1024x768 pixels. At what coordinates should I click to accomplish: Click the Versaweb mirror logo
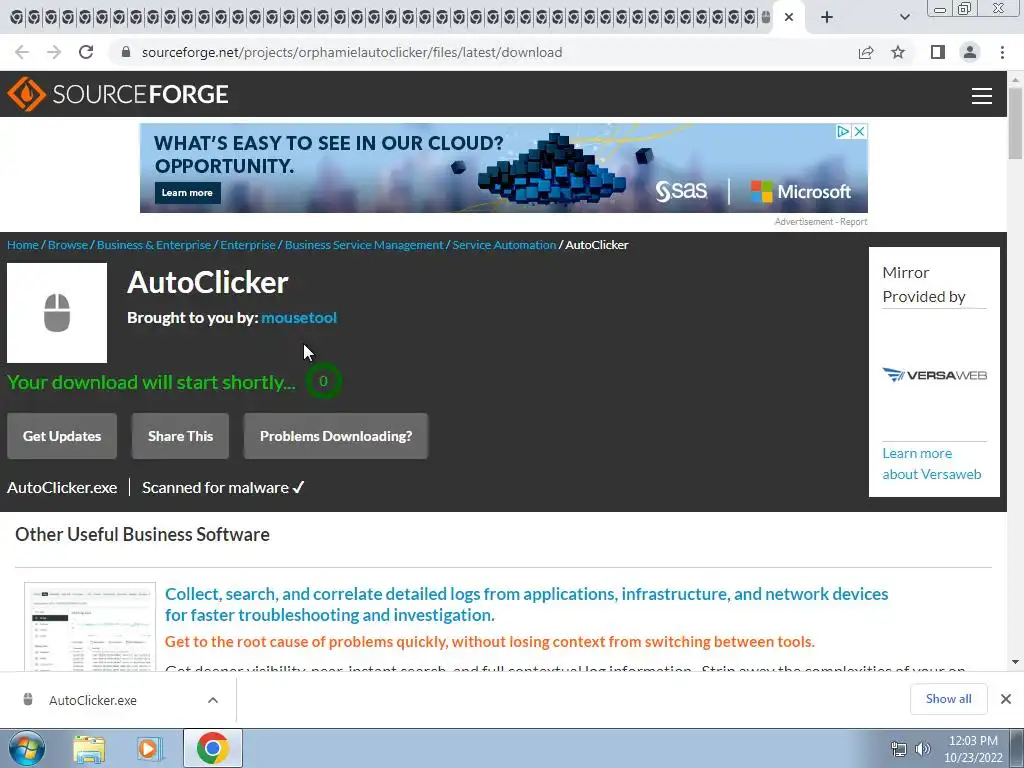tap(935, 375)
